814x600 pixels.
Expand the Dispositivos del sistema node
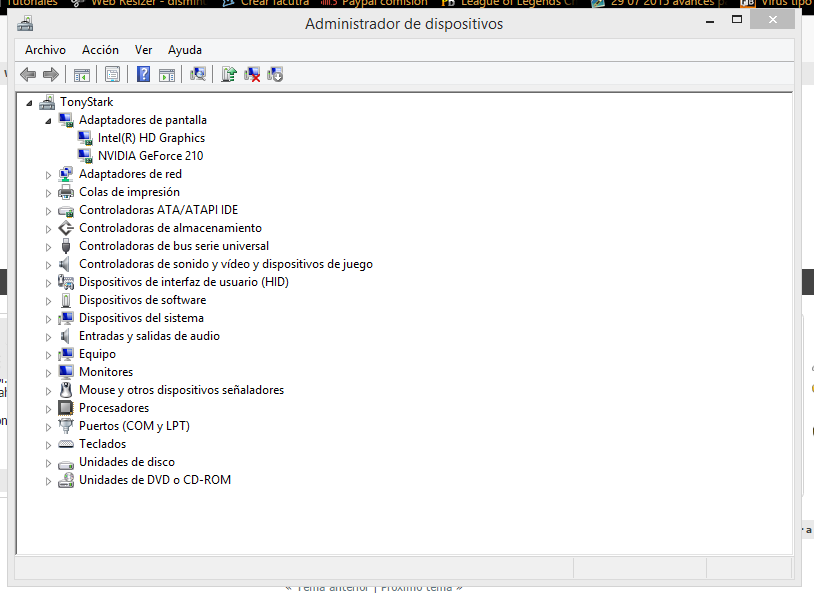48,319
